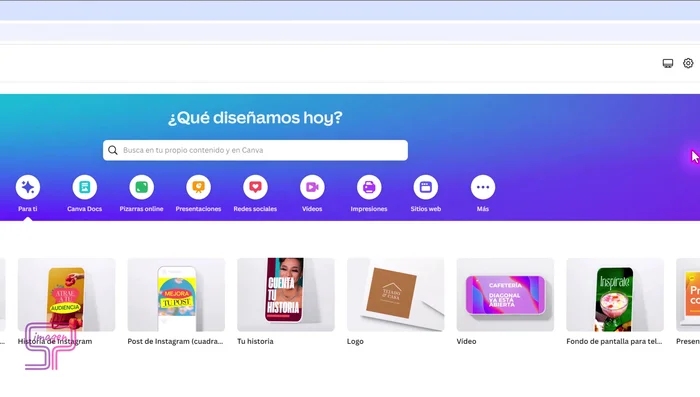Click the Para ti label text
Viewport: 700px width, 397px height.
(x=28, y=209)
